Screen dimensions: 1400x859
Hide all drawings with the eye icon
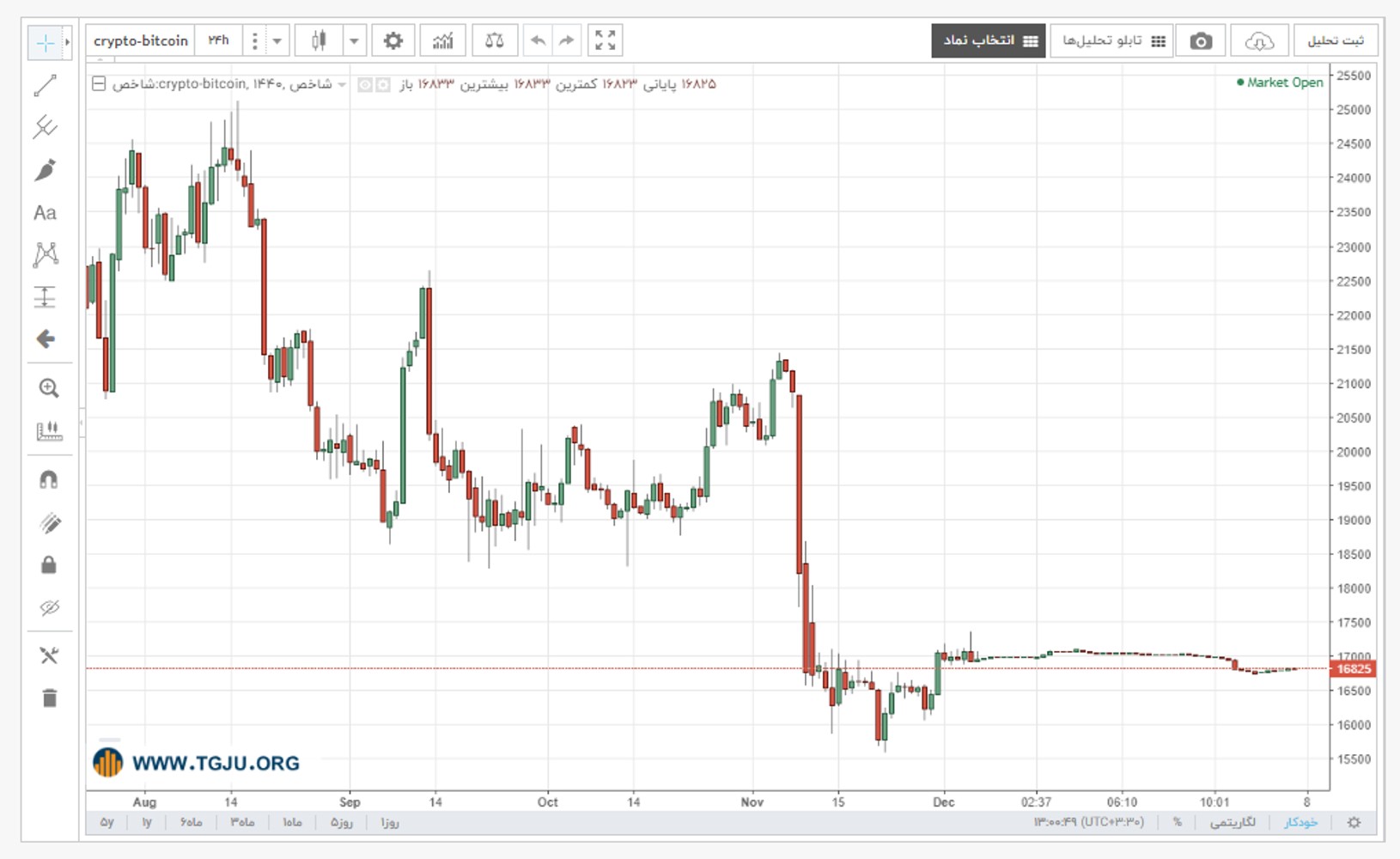coord(49,607)
